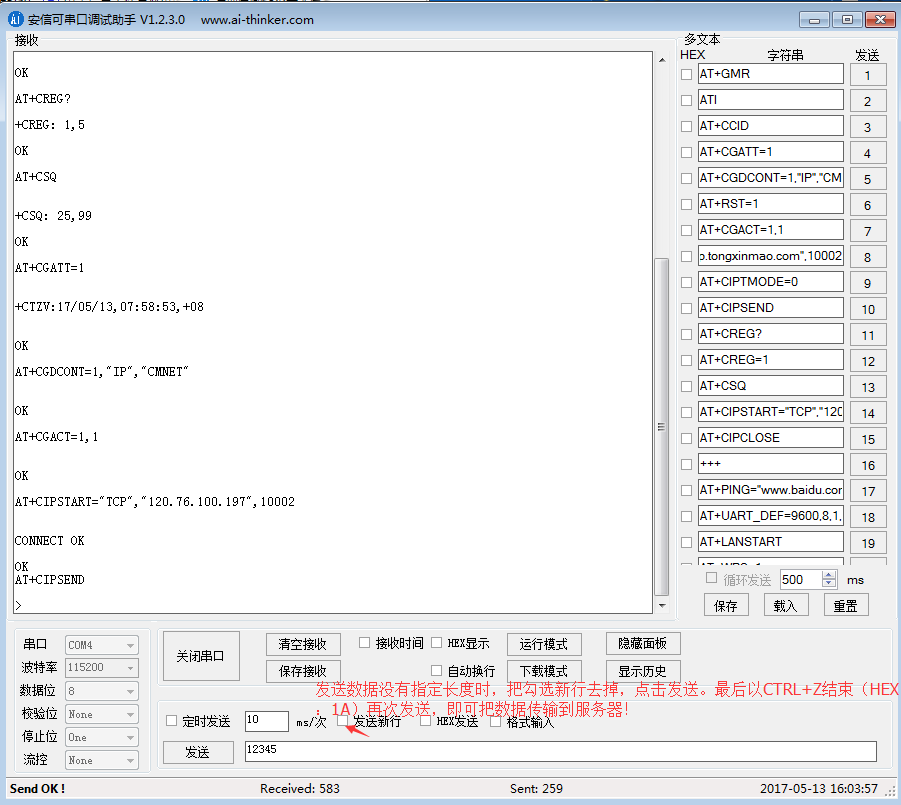Viewport: 901px width, 805px height.
Task: Enable the HEX发送 checkbox
Action: pyautogui.click(x=426, y=721)
